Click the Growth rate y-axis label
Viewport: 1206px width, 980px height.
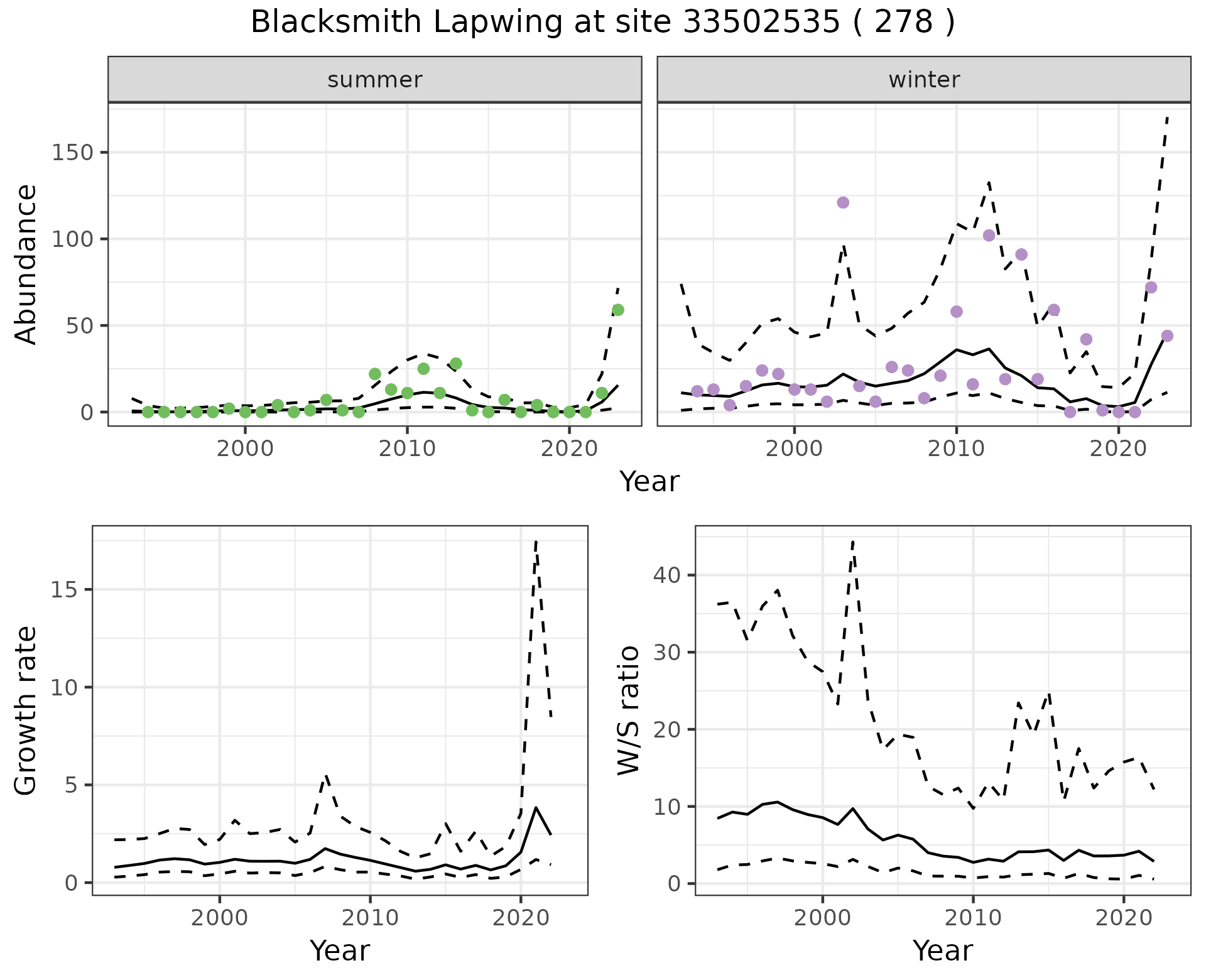pyautogui.click(x=26, y=710)
